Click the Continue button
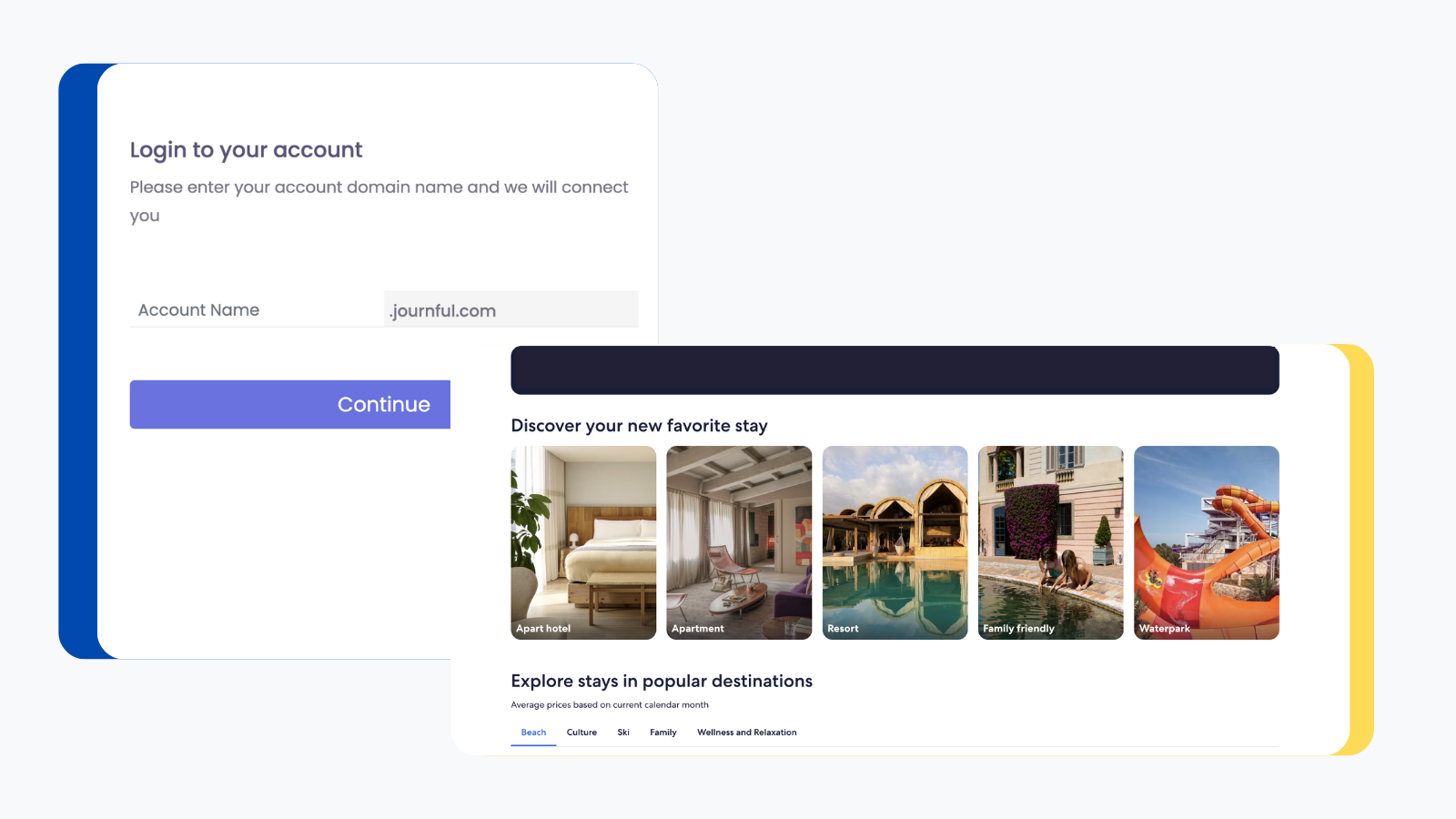Image resolution: width=1456 pixels, height=819 pixels. [290, 404]
